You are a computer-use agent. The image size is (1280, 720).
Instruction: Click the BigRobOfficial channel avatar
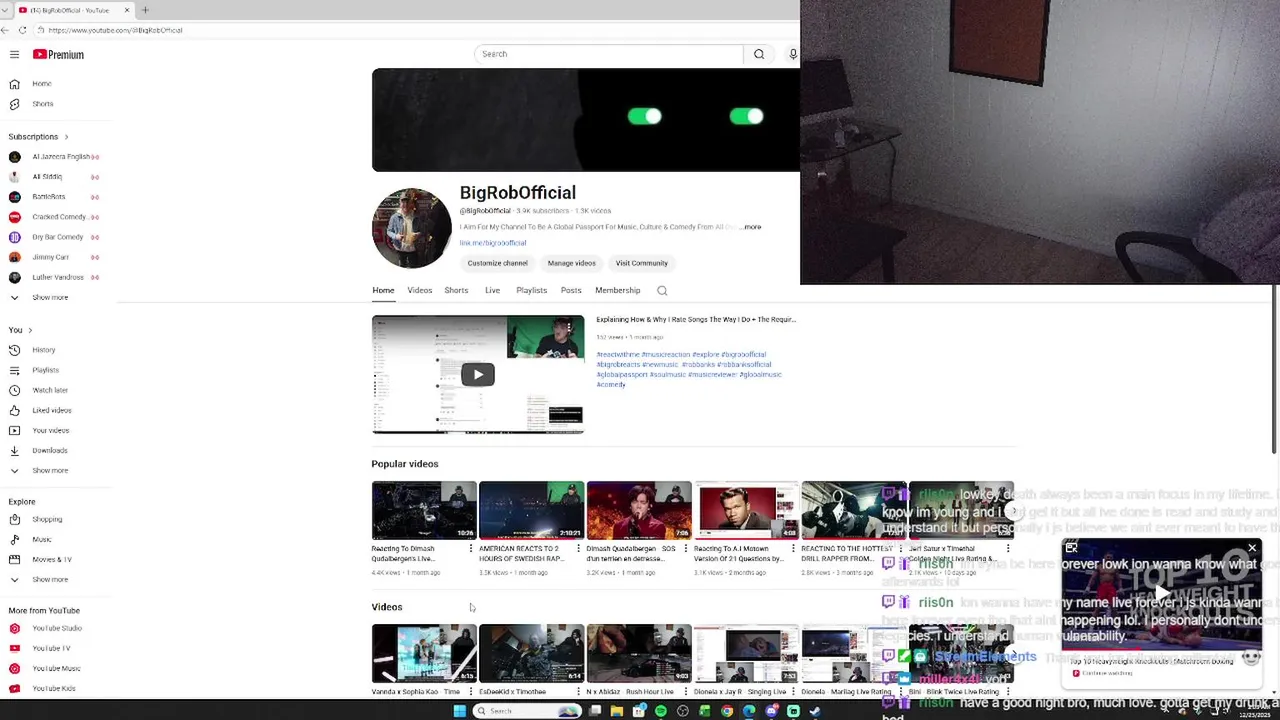click(412, 228)
